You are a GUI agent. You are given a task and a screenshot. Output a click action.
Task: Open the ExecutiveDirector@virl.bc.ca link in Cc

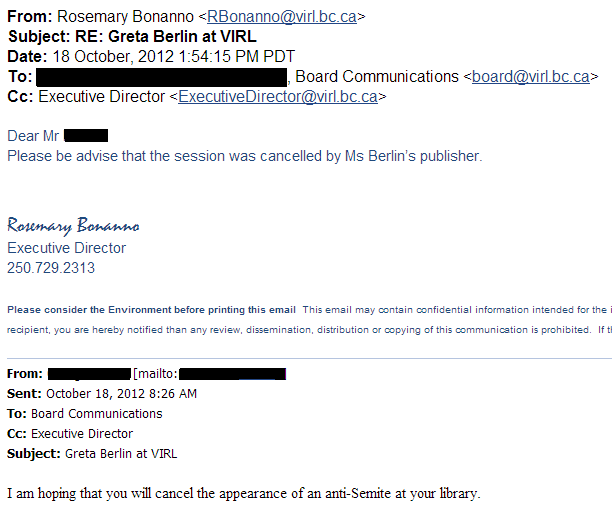(x=278, y=97)
